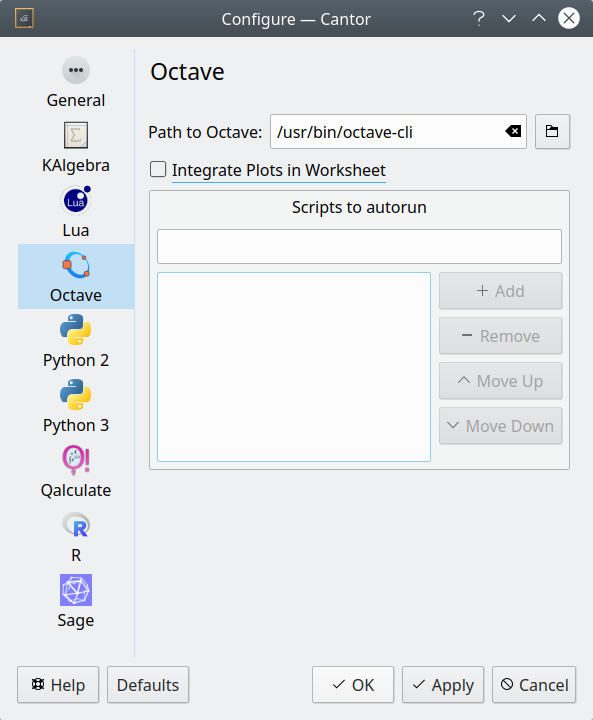
Task: Click the Integrate Plots in Worksheet label
Action: tap(279, 170)
